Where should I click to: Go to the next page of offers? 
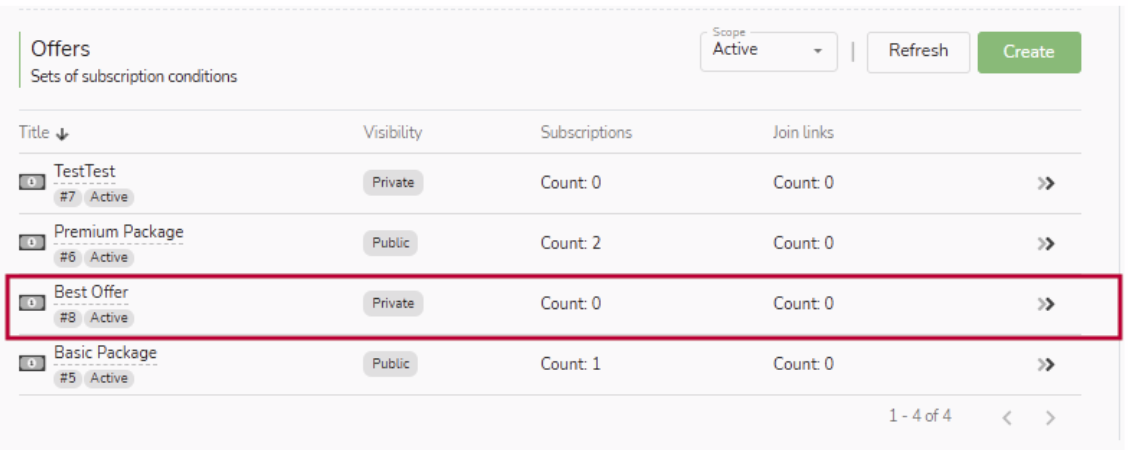(x=1050, y=418)
